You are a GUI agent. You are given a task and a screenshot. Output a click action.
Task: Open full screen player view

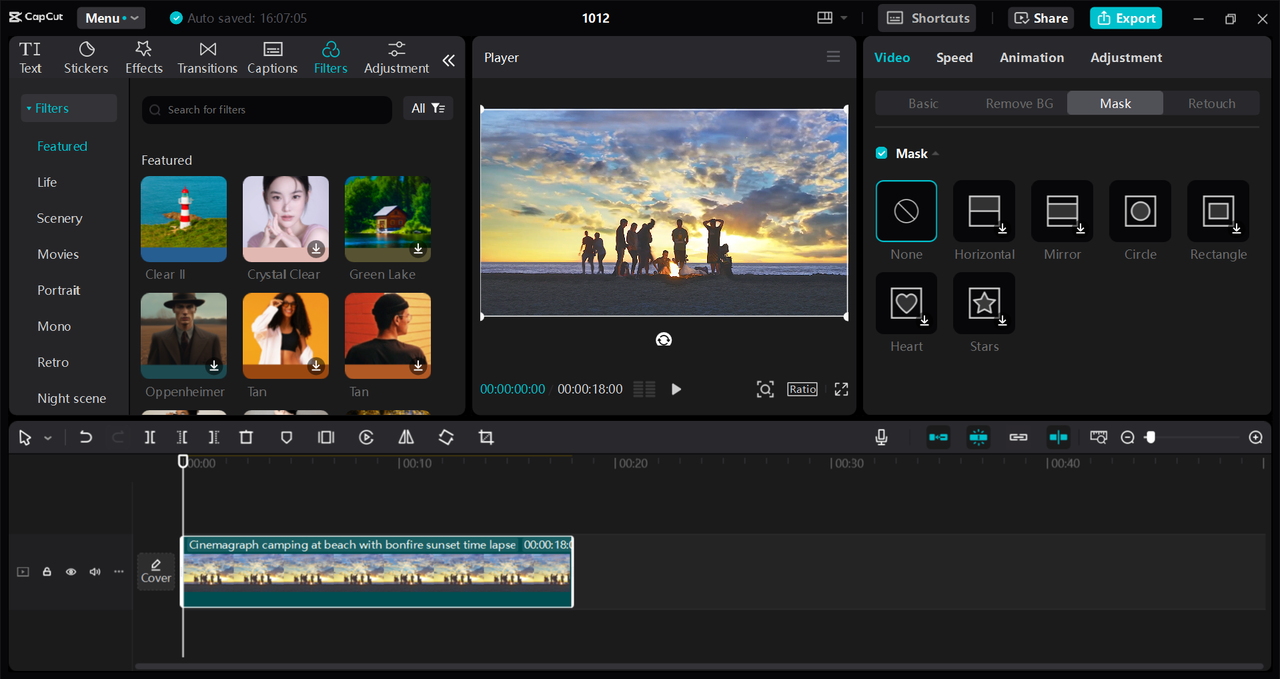click(x=841, y=389)
